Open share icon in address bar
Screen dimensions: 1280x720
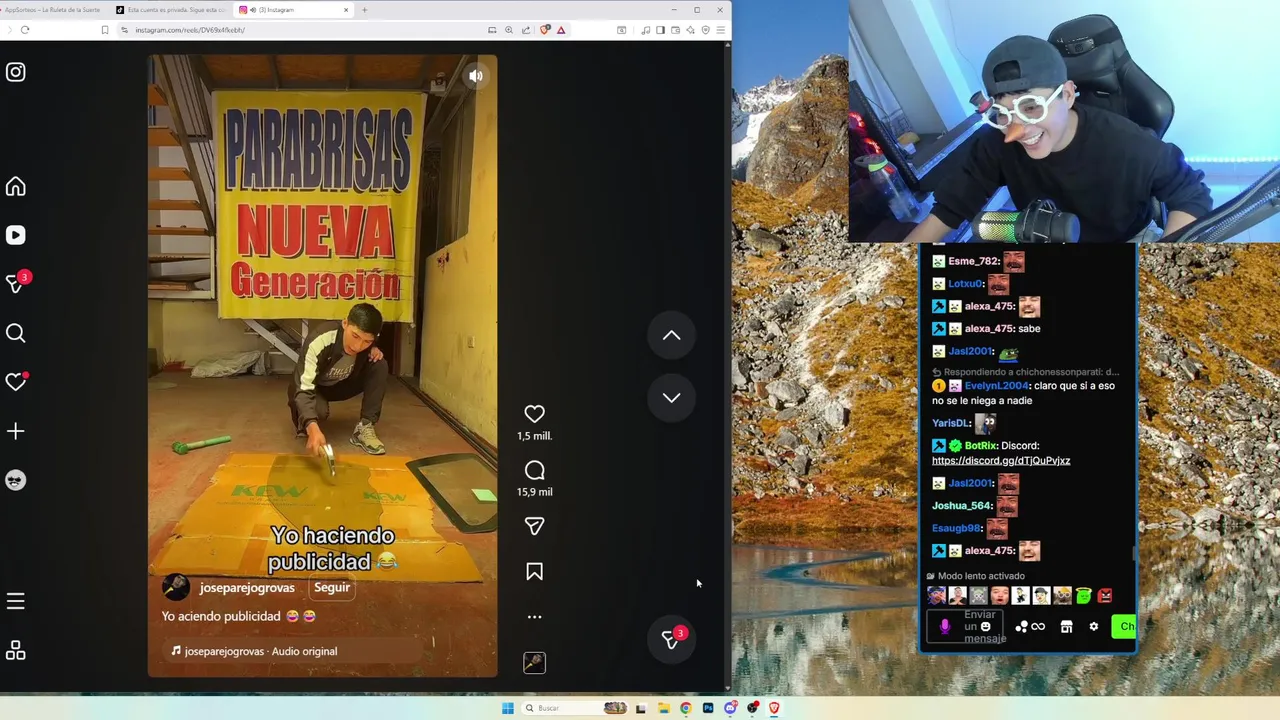click(526, 30)
